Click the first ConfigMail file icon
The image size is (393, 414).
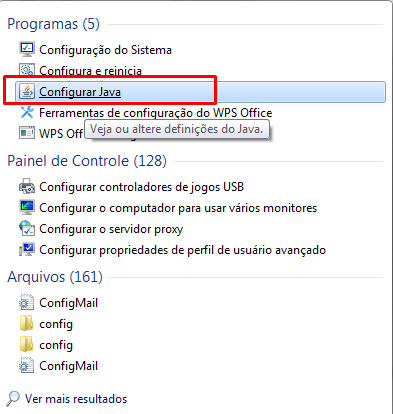pyautogui.click(x=27, y=302)
